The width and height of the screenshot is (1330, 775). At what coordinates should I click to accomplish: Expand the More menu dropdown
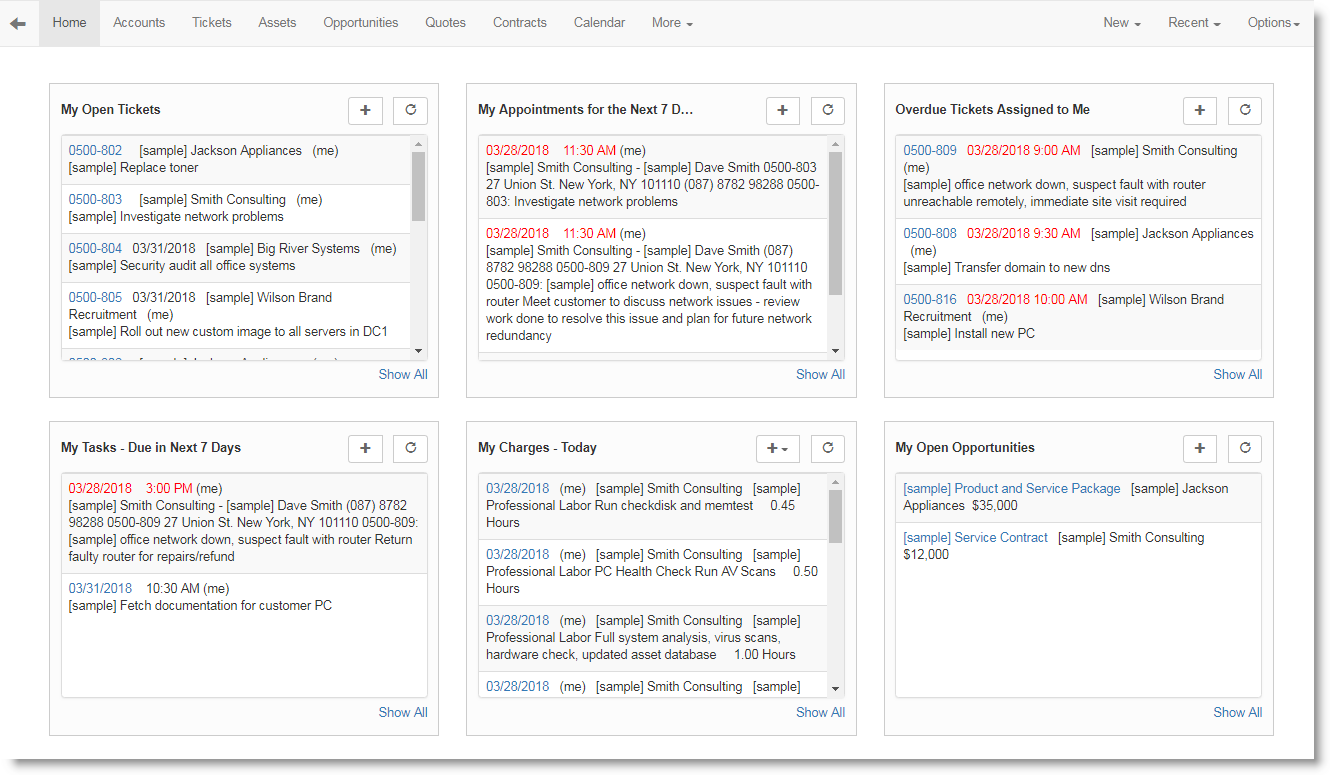point(672,23)
